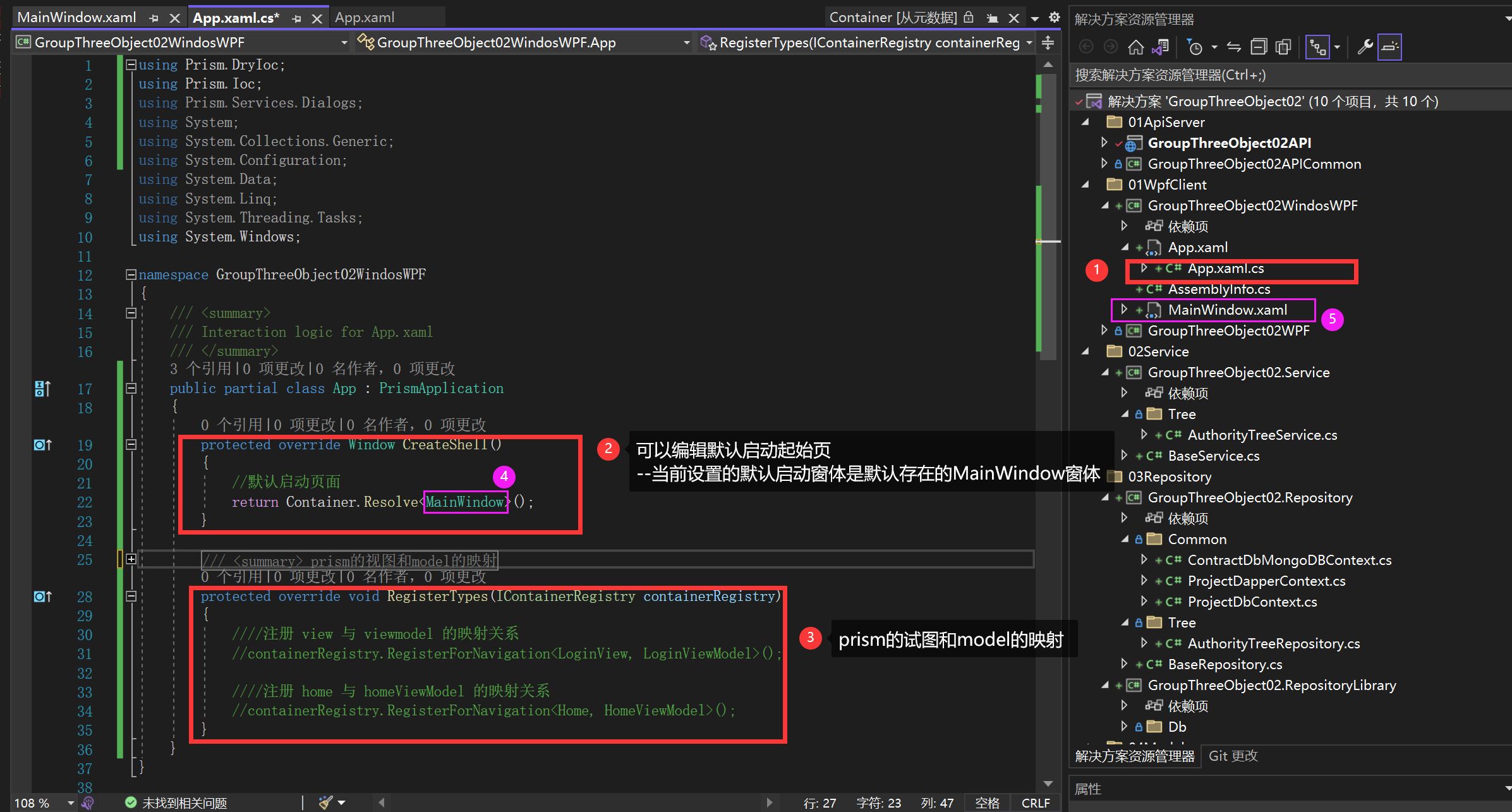Screen dimensions: 1512x812
Task: Click the editor window settings gear icon
Action: (1055, 17)
